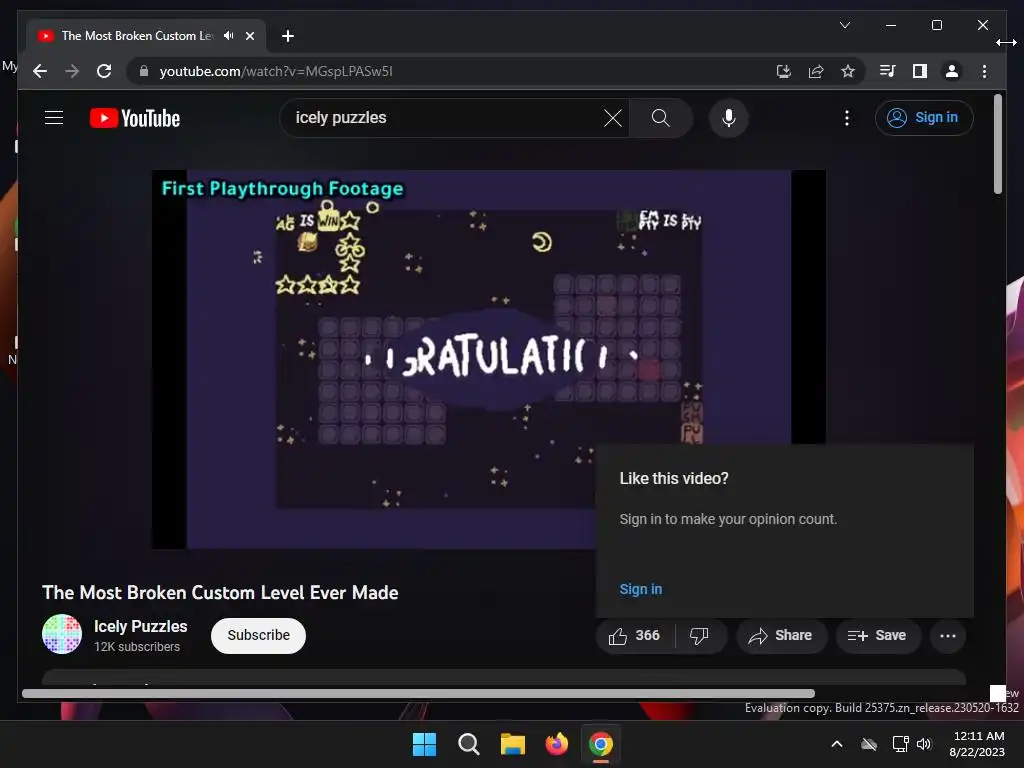Open YouTube settings three-dot menu
1024x768 pixels.
[846, 118]
